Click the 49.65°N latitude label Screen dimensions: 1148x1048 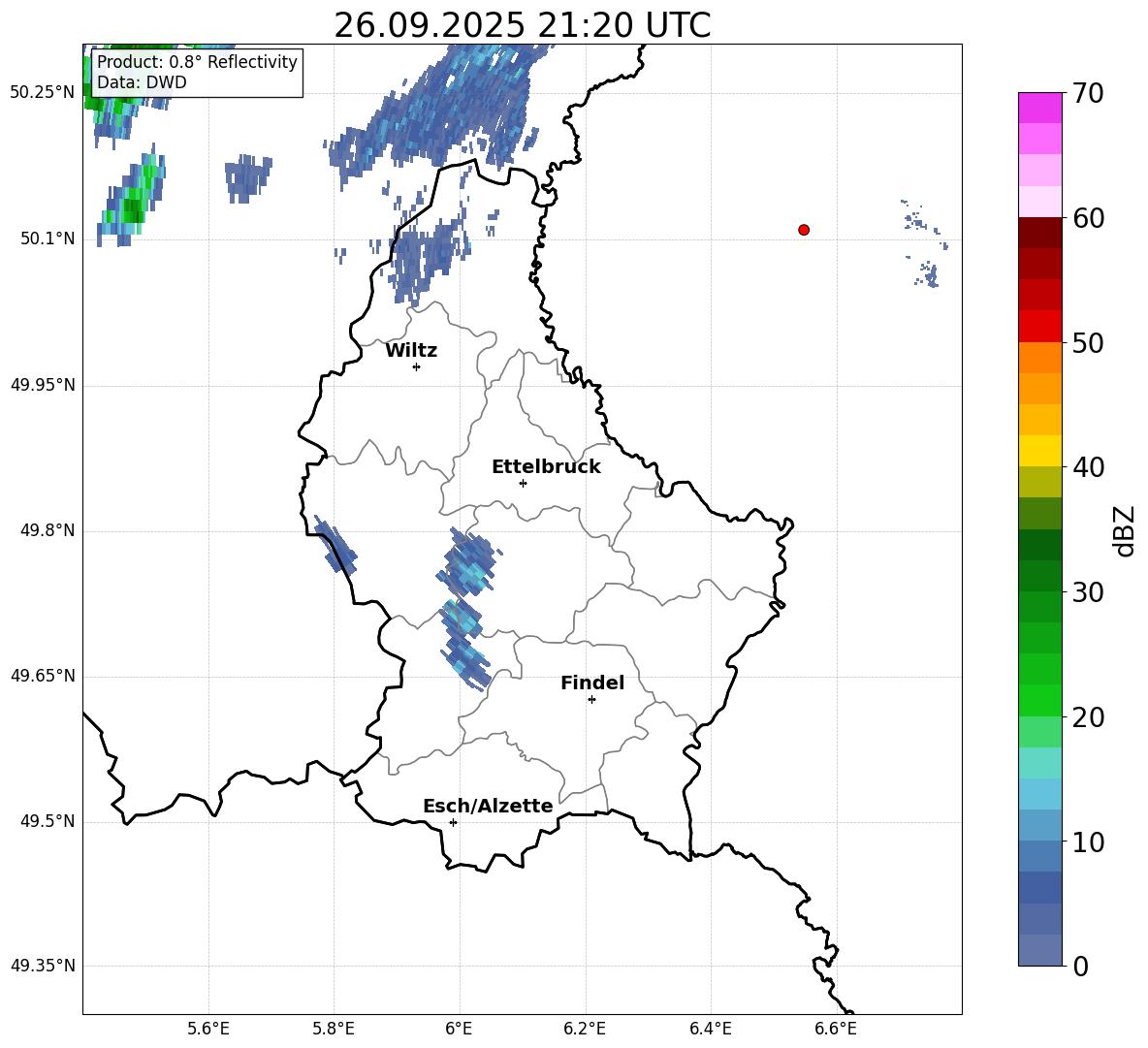[x=43, y=676]
